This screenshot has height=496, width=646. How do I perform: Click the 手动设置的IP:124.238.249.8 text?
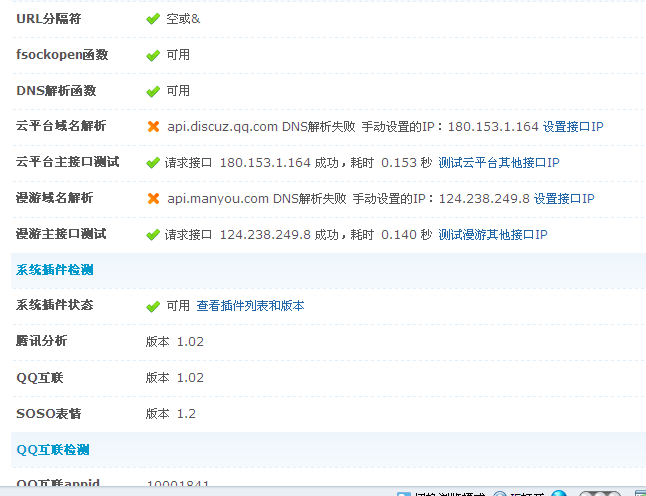point(441,199)
